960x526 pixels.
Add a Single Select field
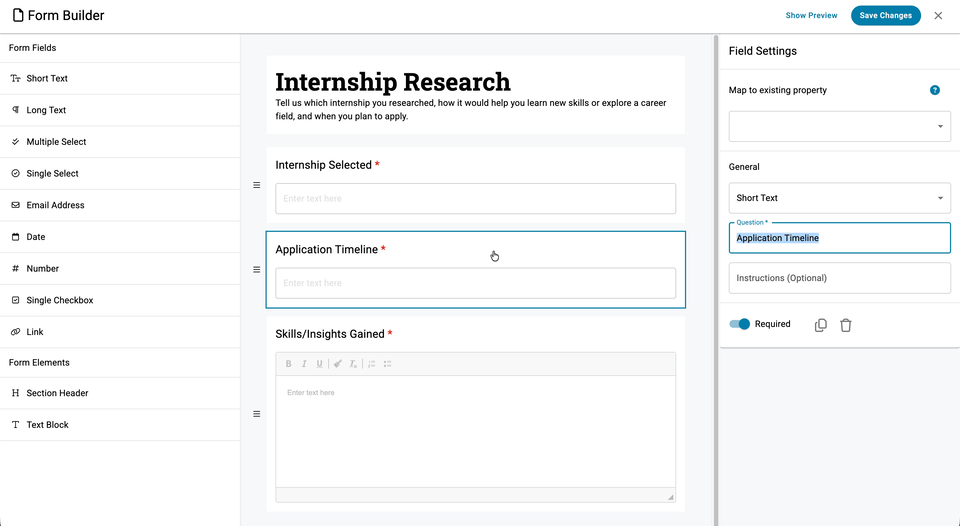[x=52, y=174]
